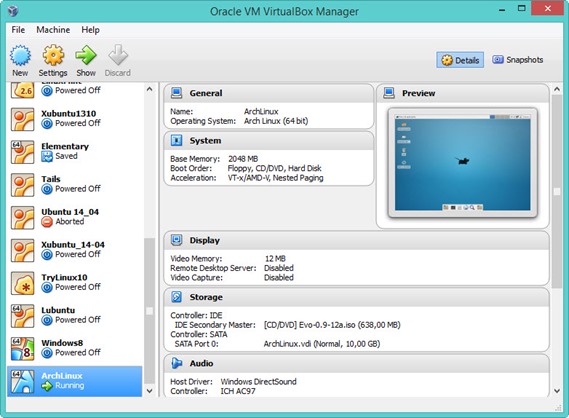Click the ArchLinux name in the list
This screenshot has height=418, width=569.
coord(62,376)
